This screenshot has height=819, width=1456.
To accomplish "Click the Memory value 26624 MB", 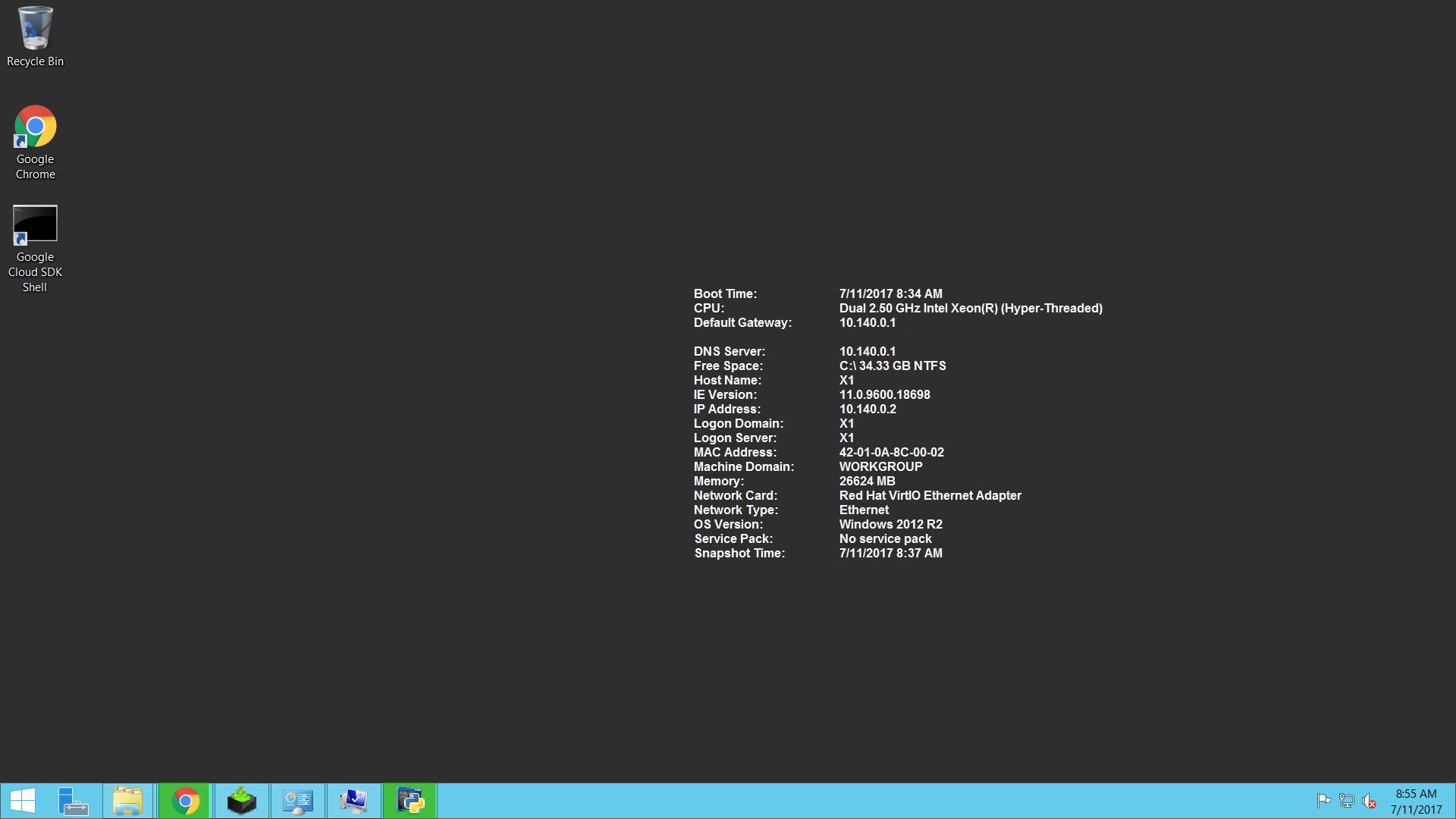I will tap(868, 482).
